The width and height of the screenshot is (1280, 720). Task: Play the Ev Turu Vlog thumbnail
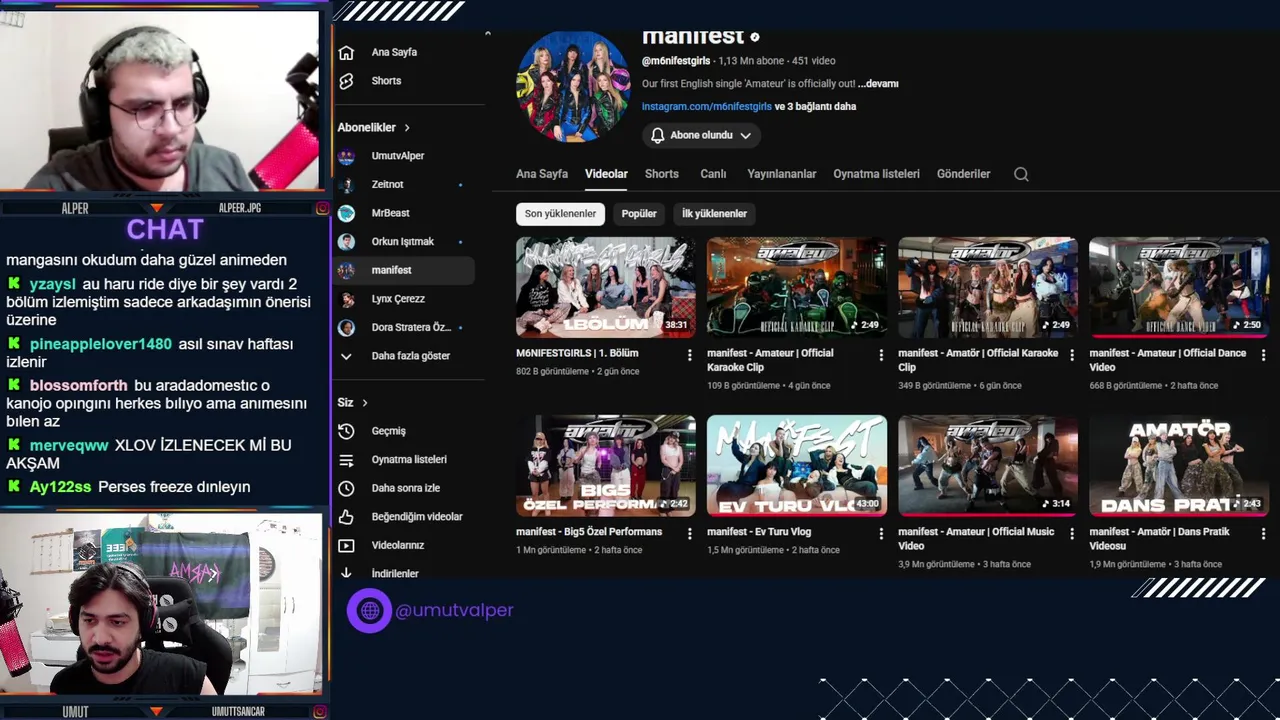click(797, 466)
